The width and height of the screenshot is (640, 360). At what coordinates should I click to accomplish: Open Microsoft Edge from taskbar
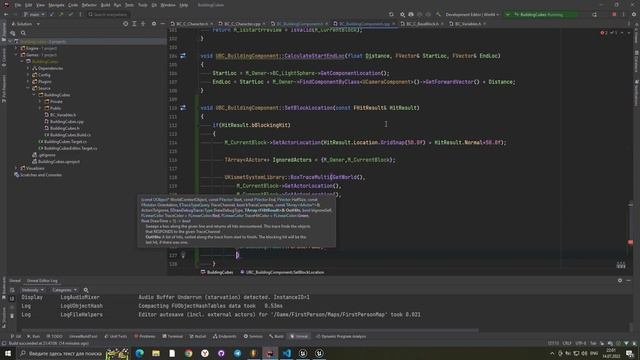click(x=140, y=353)
